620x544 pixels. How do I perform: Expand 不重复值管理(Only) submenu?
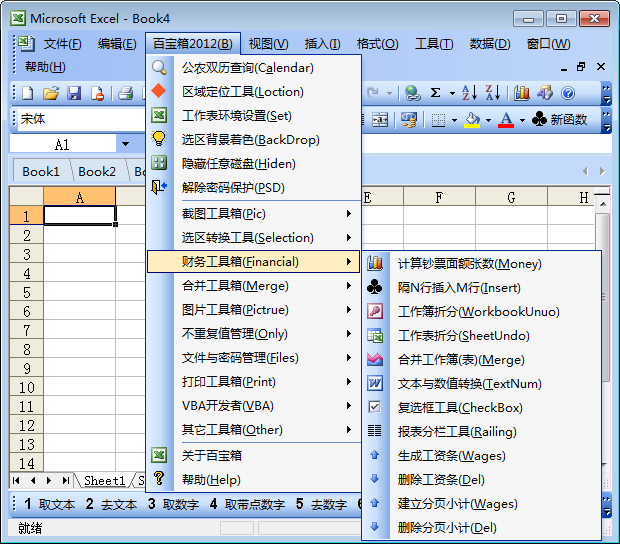click(253, 334)
